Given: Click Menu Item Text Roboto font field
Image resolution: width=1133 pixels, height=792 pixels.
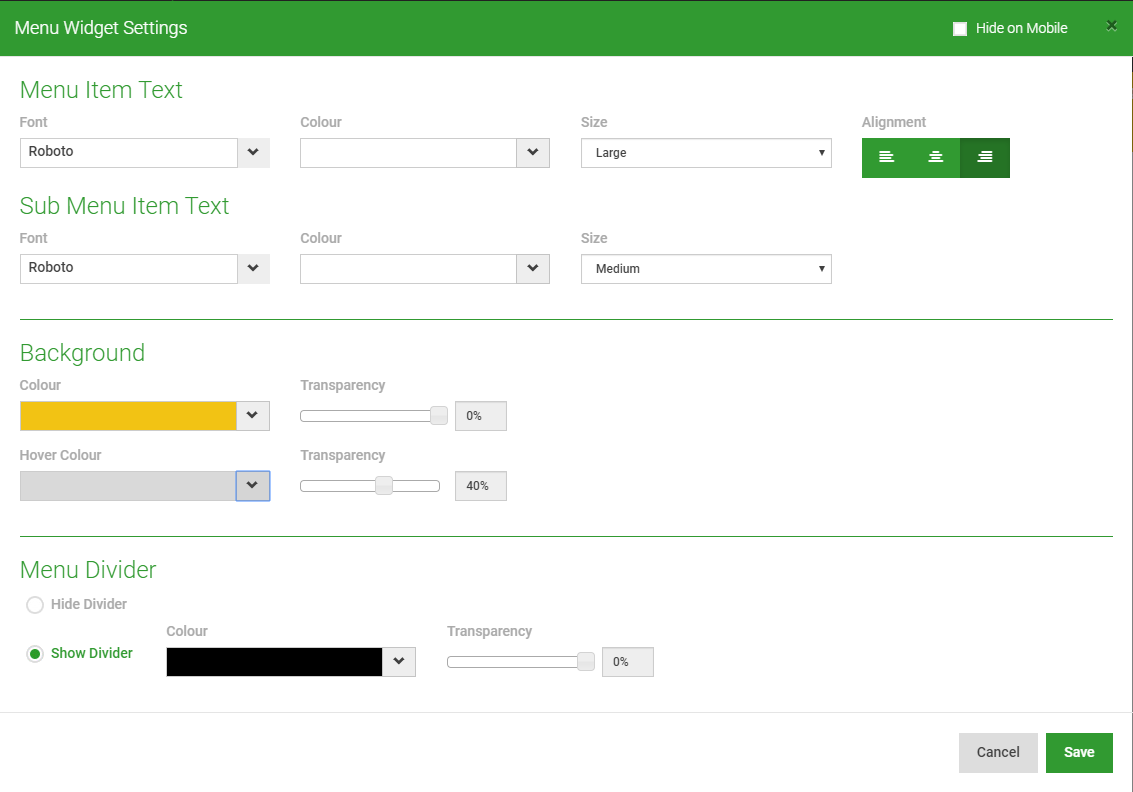Looking at the screenshot, I should pyautogui.click(x=129, y=152).
